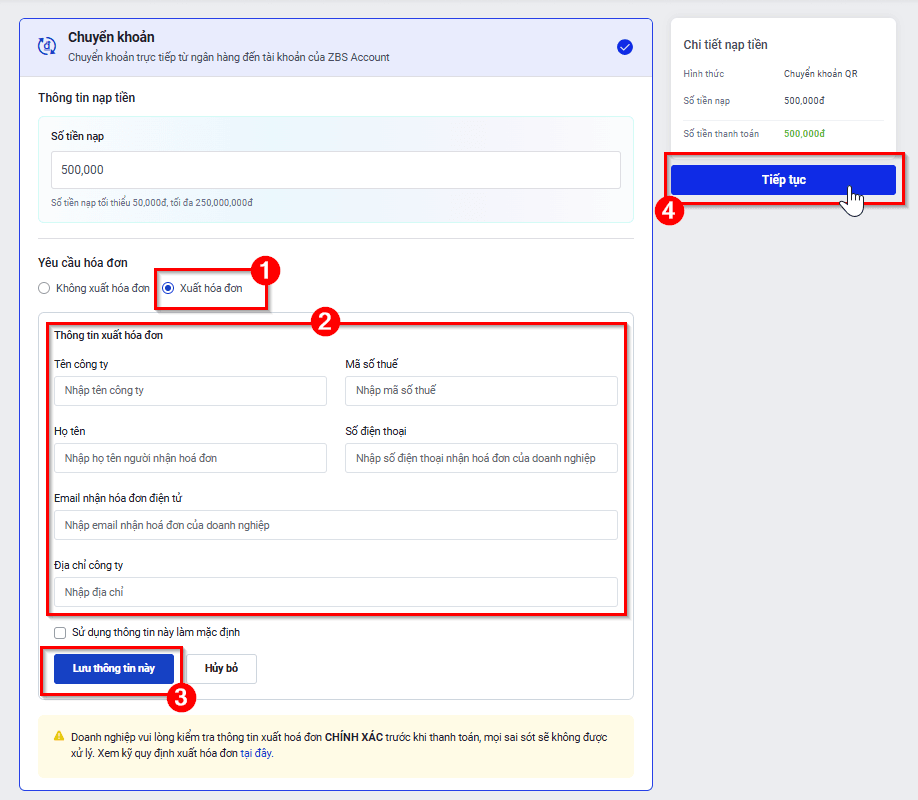918x800 pixels.
Task: Click the blue checkmark on Chuyển khoản
Action: (625, 46)
